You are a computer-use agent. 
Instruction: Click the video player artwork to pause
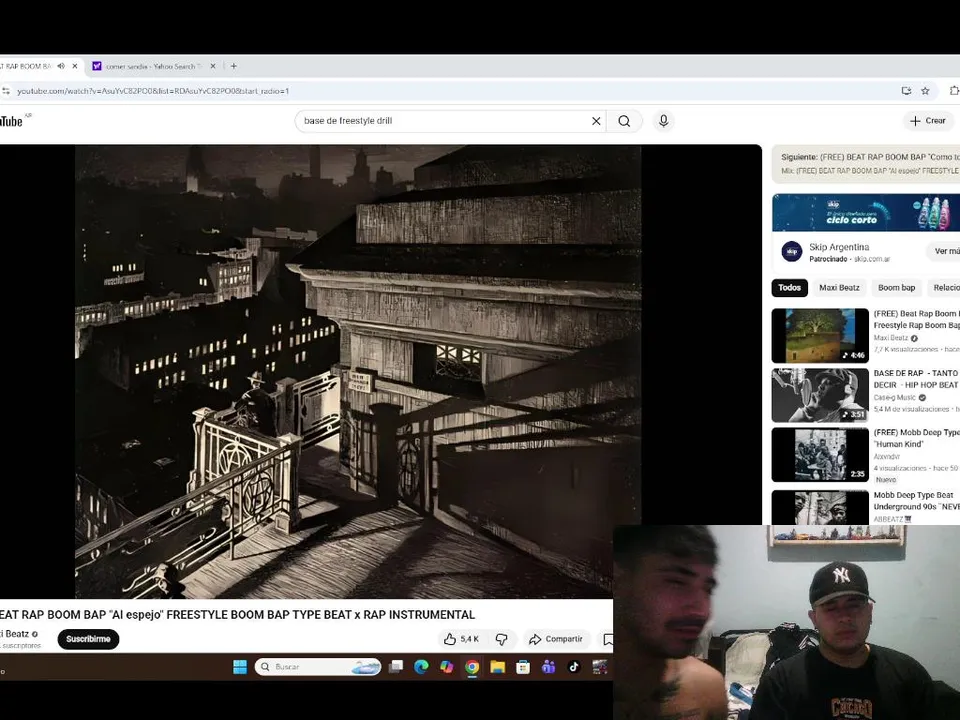[x=358, y=371]
